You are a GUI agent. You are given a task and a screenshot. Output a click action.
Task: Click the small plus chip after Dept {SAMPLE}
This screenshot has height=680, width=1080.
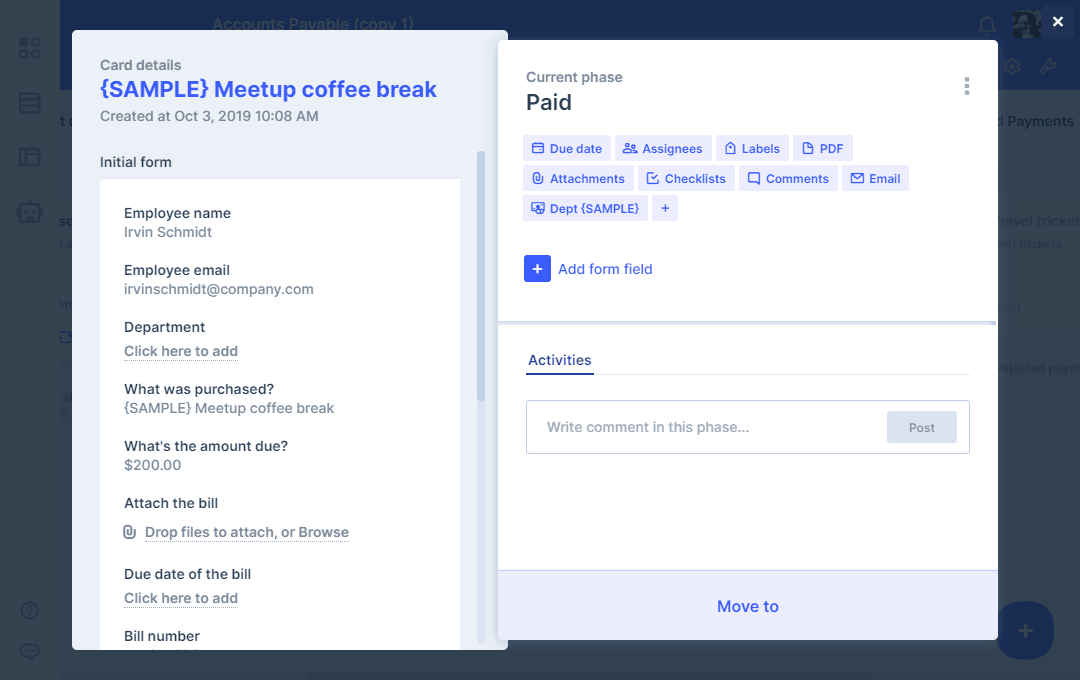click(665, 208)
